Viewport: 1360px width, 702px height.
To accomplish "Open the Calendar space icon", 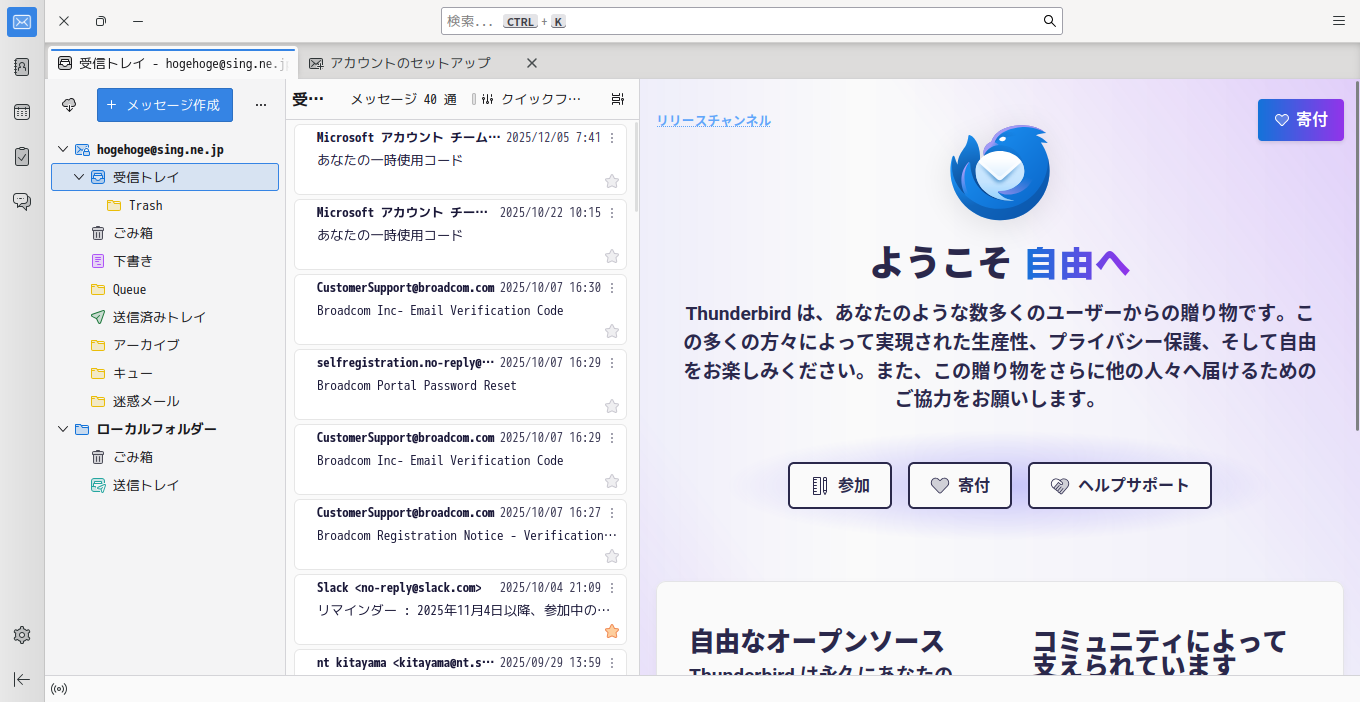I will click(22, 112).
